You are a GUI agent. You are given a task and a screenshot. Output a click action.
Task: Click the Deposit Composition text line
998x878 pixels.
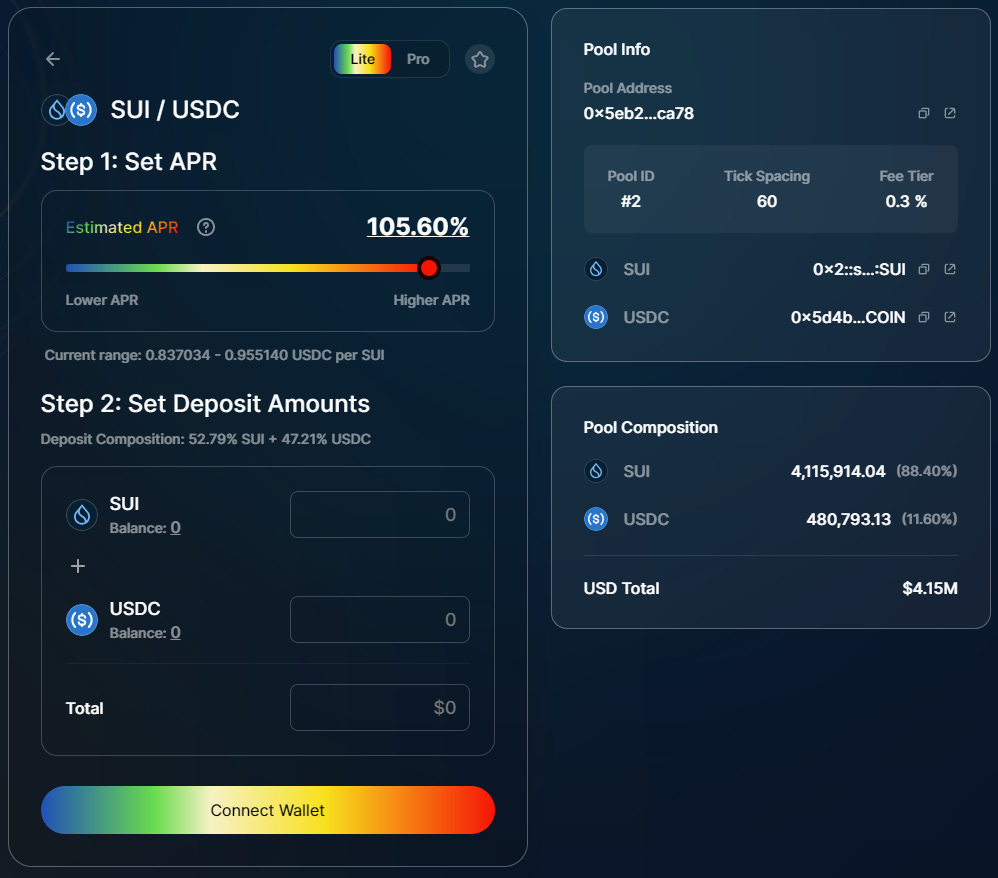click(206, 439)
